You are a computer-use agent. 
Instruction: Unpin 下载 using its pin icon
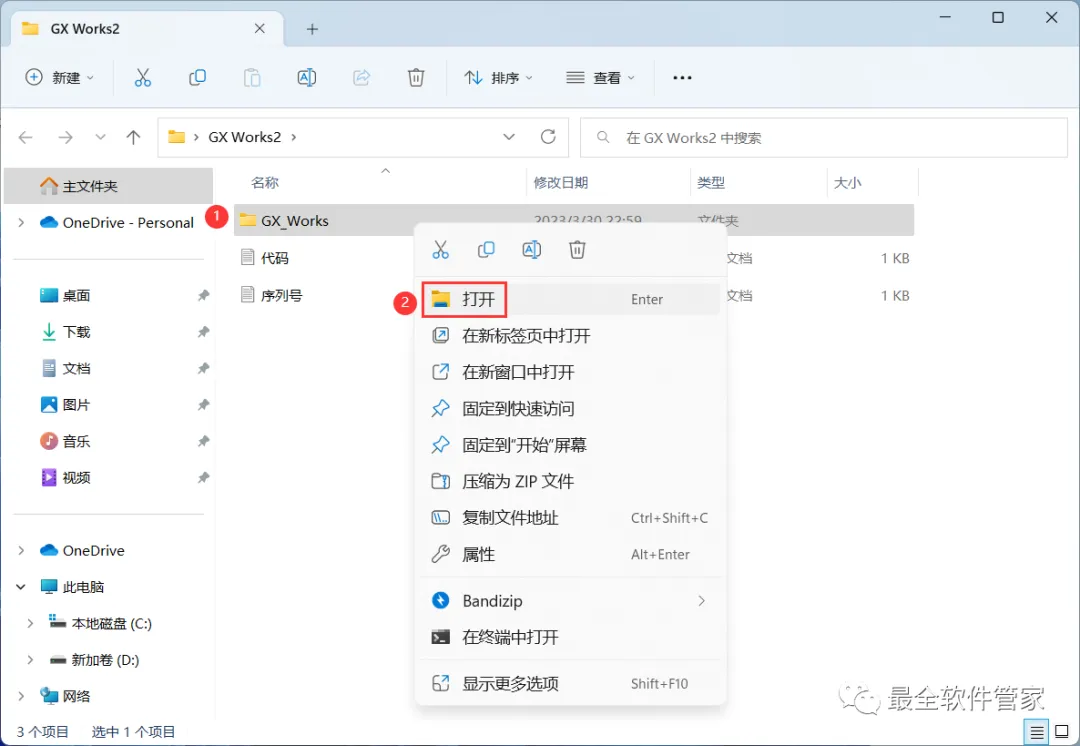click(x=203, y=332)
